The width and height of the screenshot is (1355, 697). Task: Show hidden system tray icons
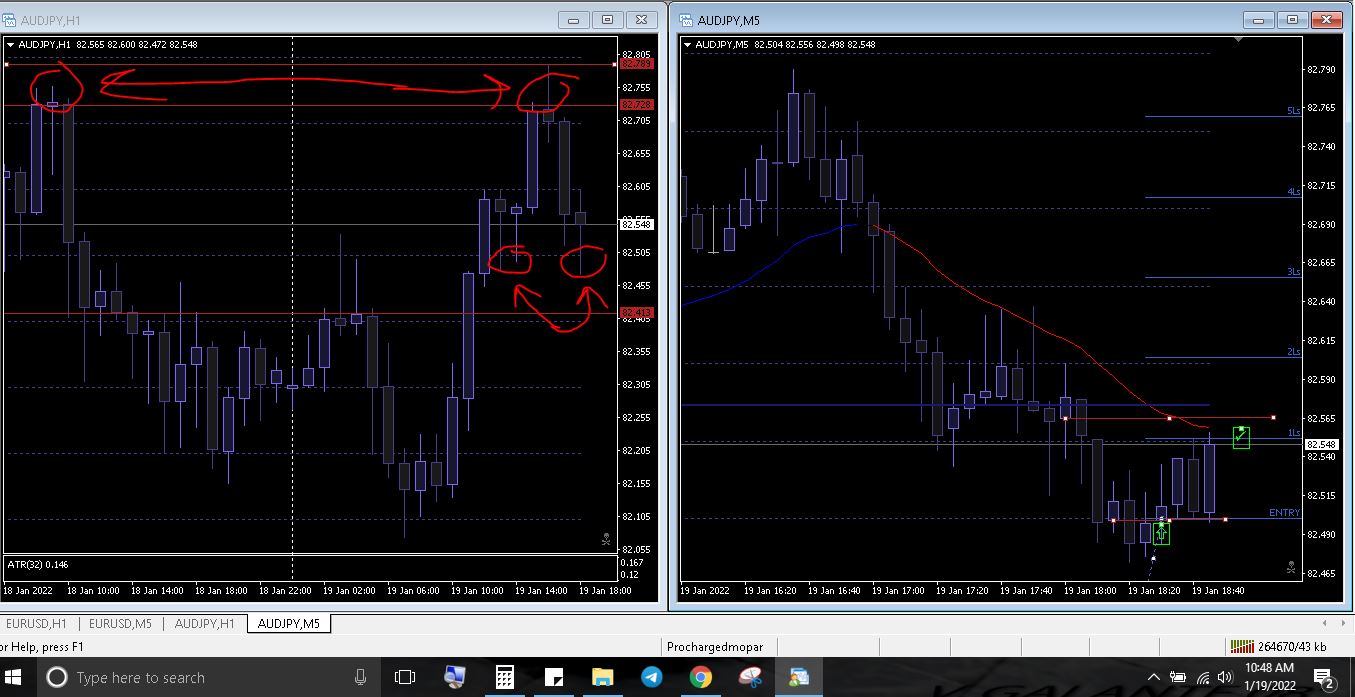pos(1154,677)
